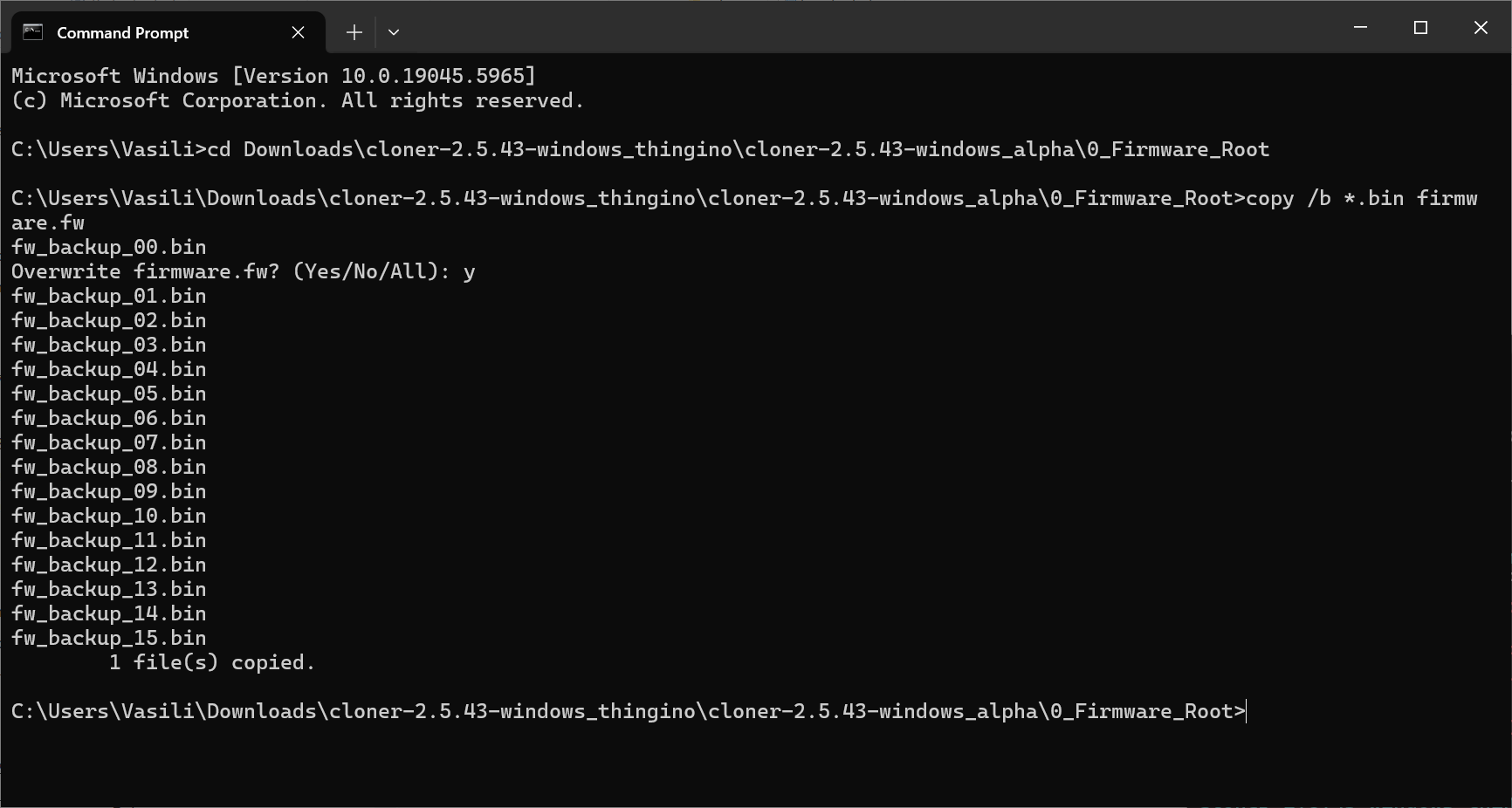Screen dimensions: 1512x808
Task: Click the Overwrite firmware.fw prompt line
Action: tap(243, 272)
